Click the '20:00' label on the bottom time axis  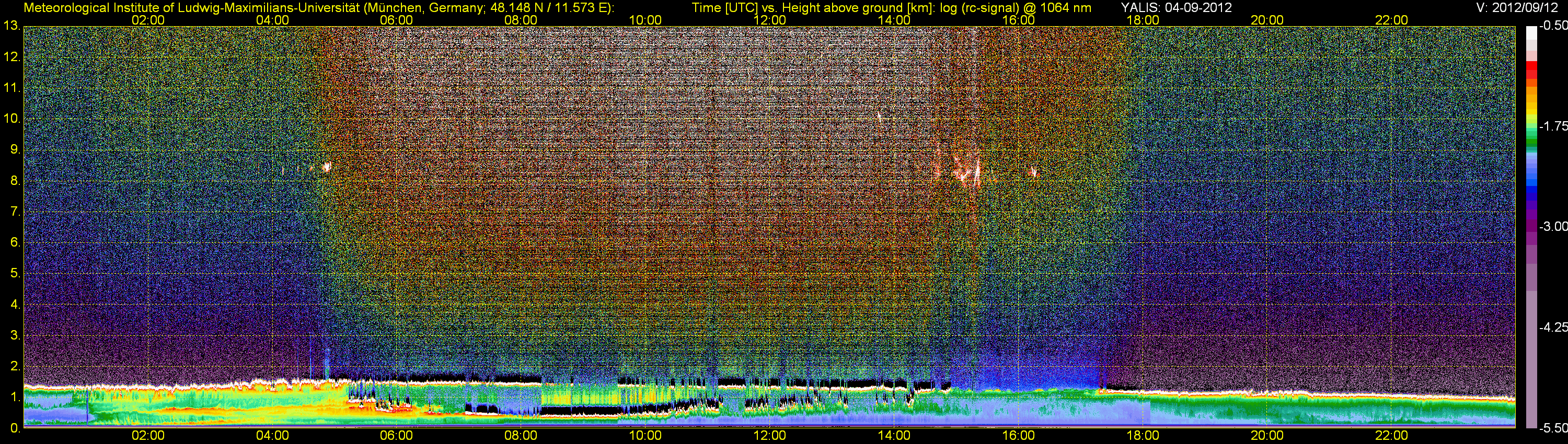(1267, 436)
